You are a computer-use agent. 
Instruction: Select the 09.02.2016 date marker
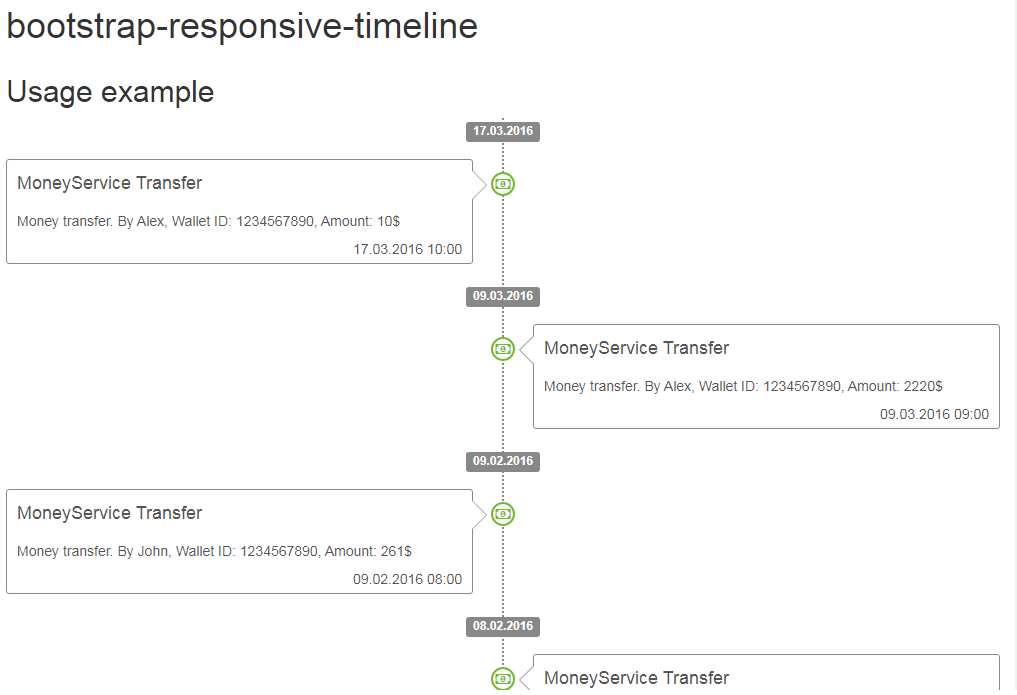pyautogui.click(x=503, y=461)
